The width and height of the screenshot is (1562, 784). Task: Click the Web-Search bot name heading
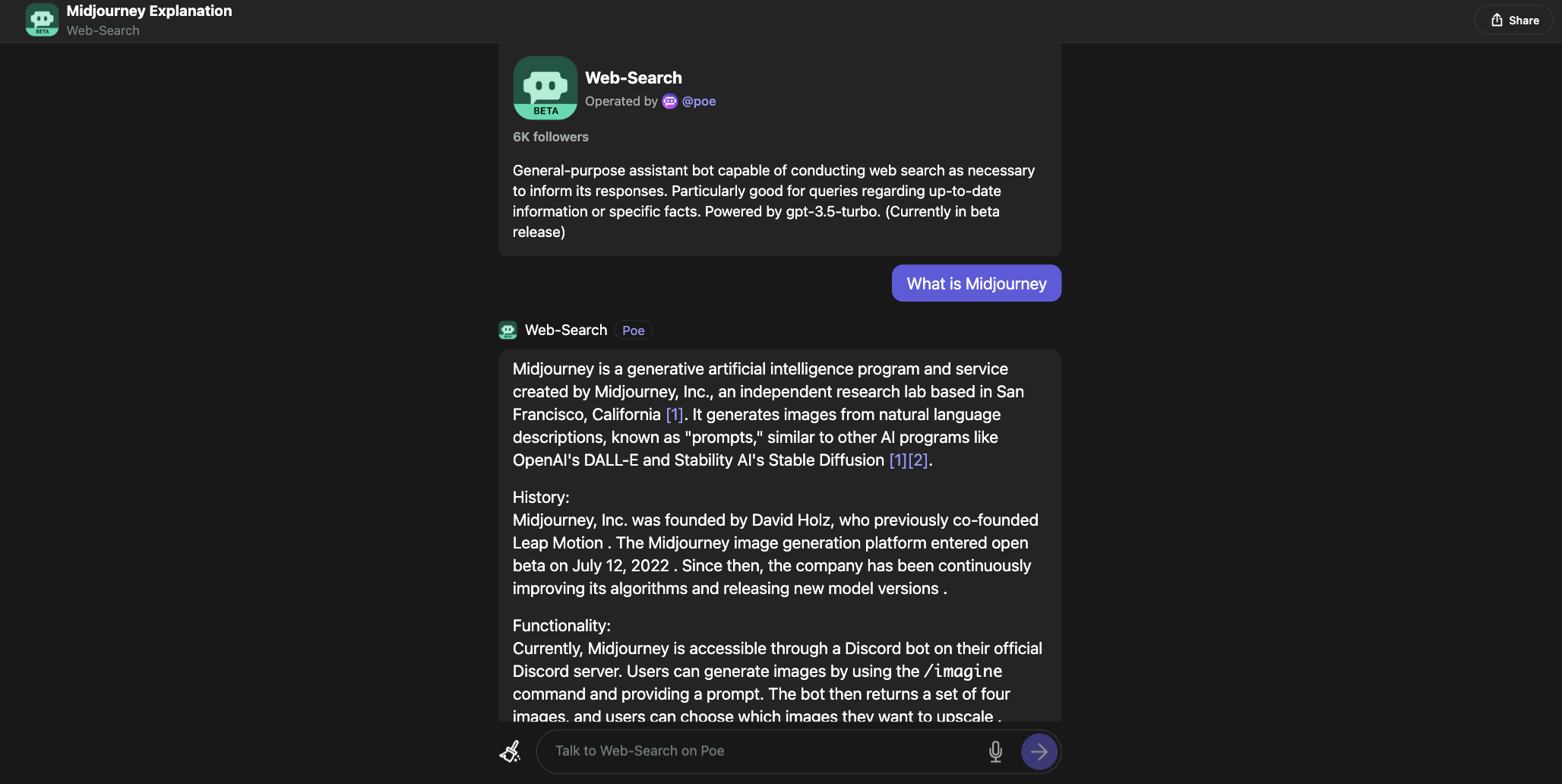coord(634,77)
